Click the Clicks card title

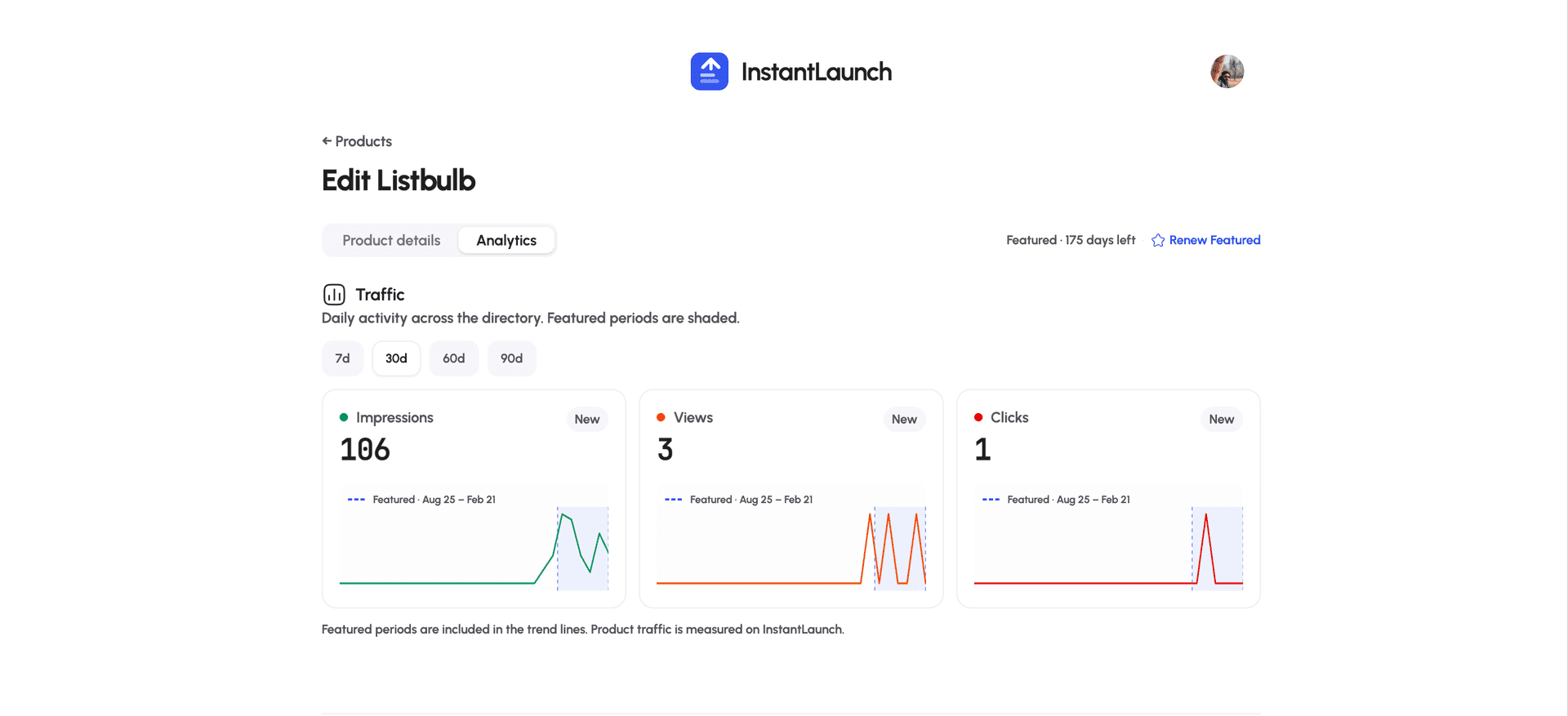click(1009, 417)
